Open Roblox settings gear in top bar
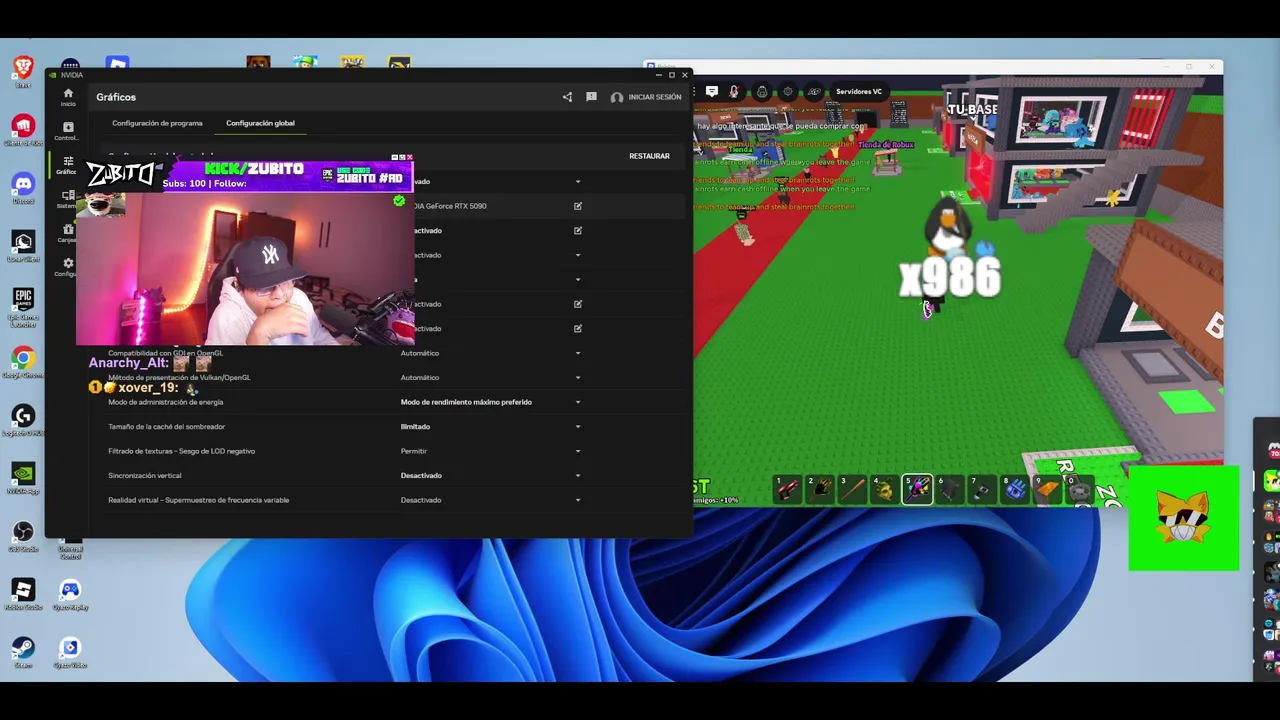This screenshot has height=720, width=1280. [788, 91]
